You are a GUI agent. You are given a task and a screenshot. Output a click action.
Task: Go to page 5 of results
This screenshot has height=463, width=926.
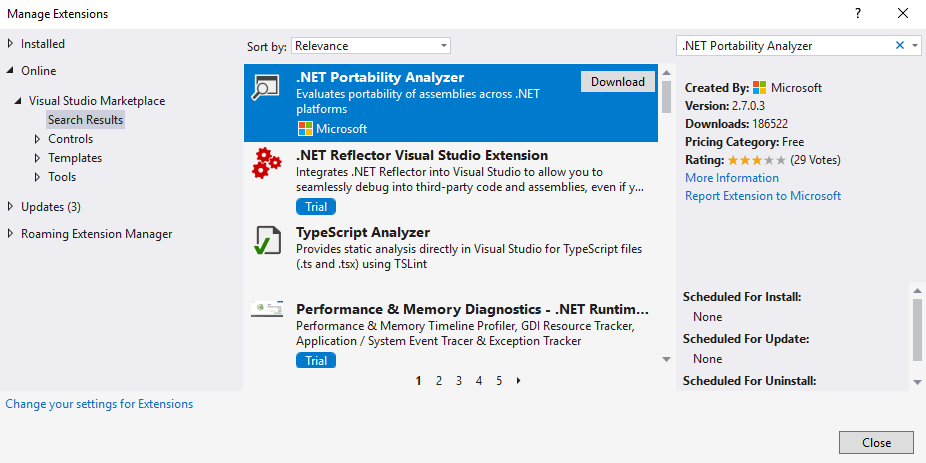point(499,381)
